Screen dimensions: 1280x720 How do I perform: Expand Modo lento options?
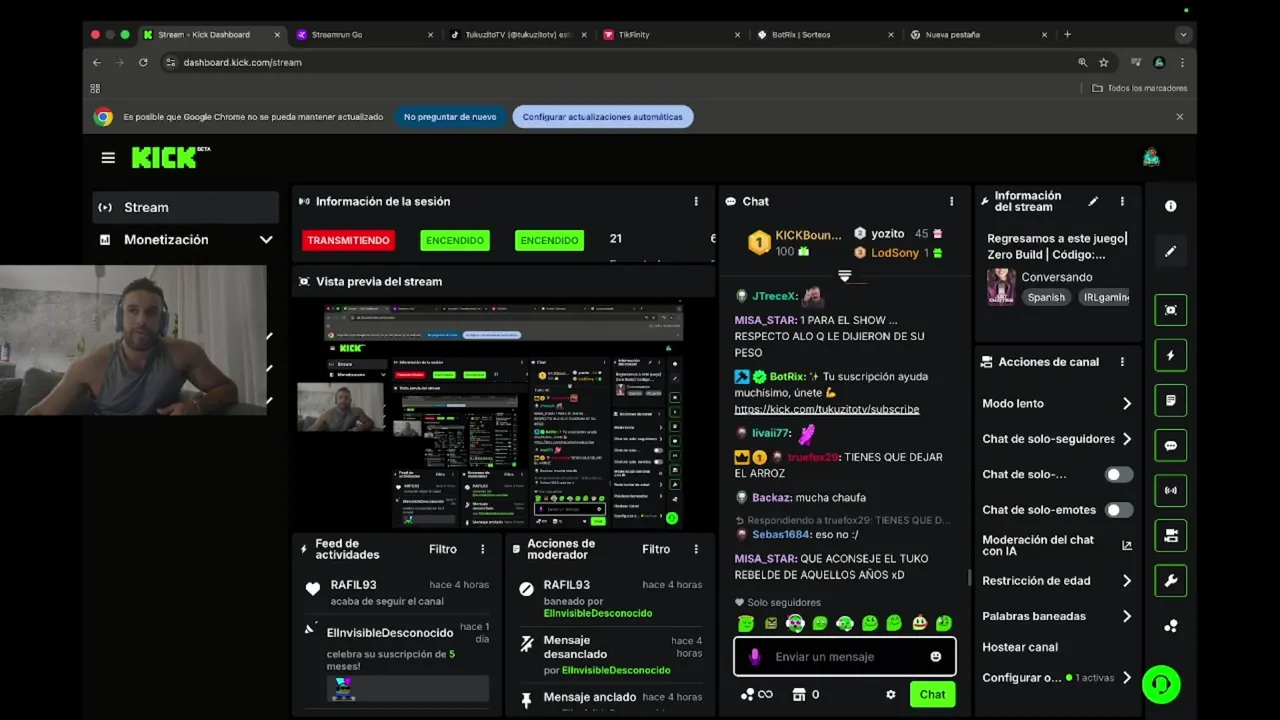click(x=1127, y=403)
